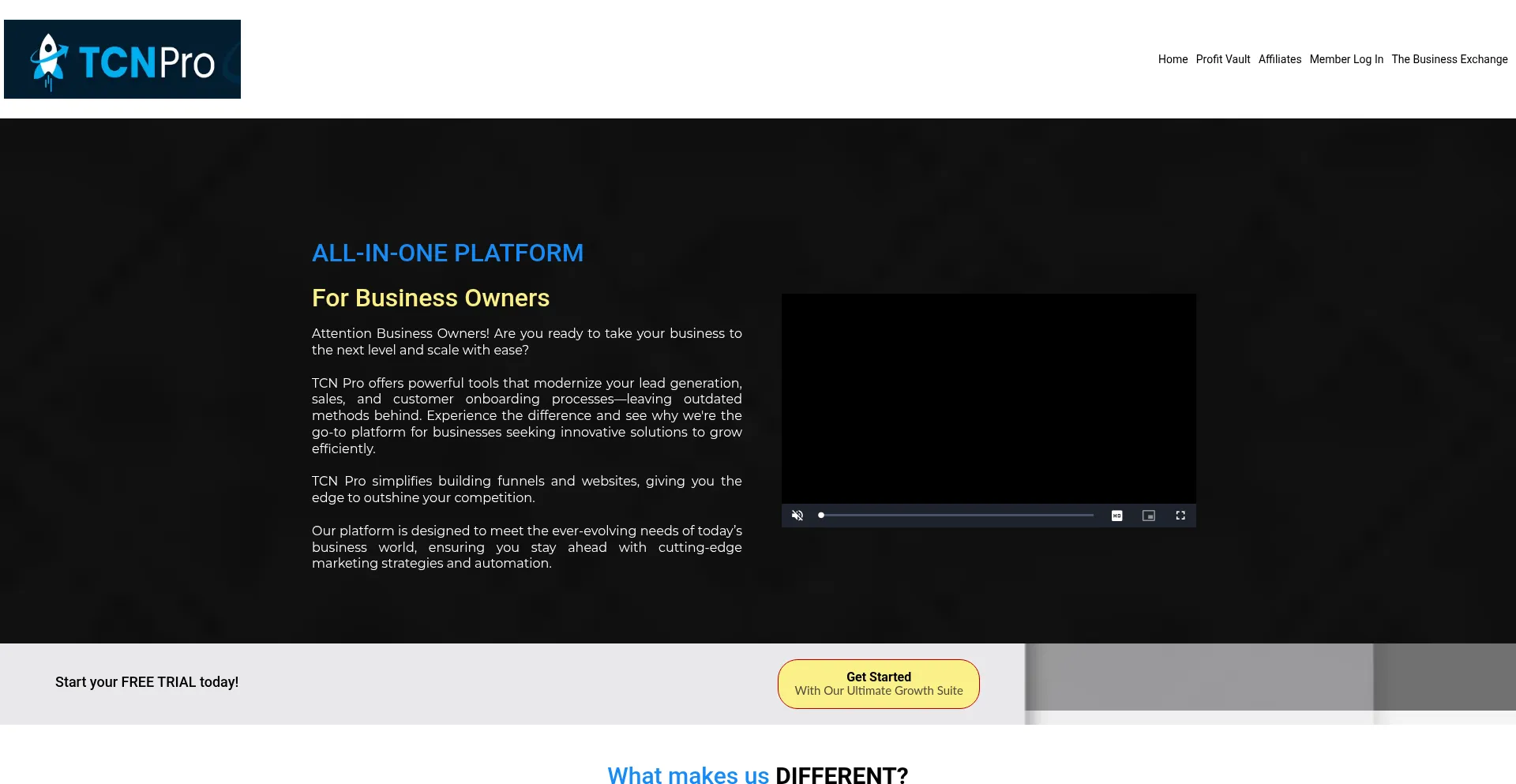The image size is (1516, 784).
Task: Click the paragraph about powerful lead generation tools
Action: pos(527,415)
